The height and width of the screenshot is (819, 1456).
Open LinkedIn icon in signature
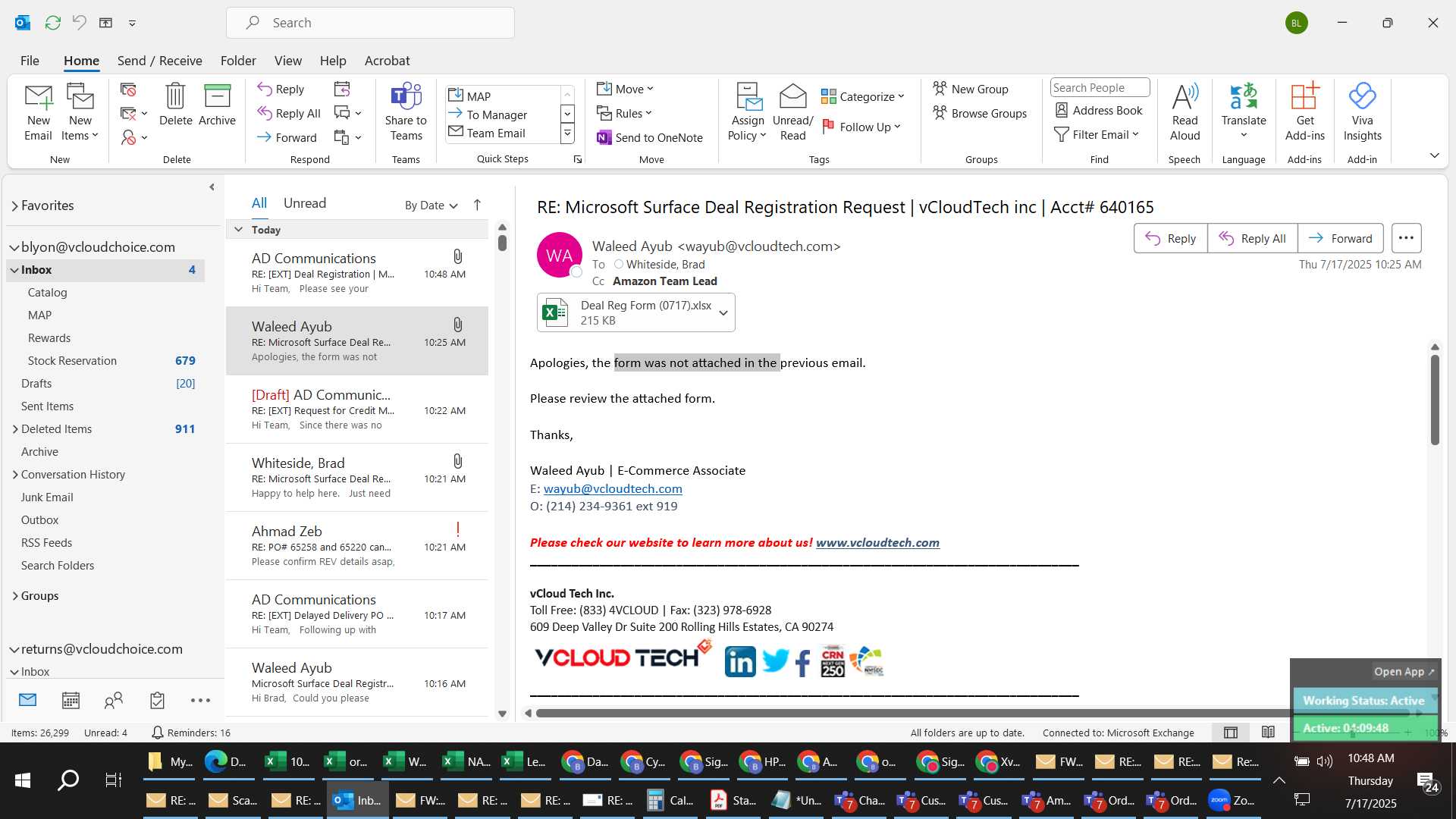(x=740, y=661)
